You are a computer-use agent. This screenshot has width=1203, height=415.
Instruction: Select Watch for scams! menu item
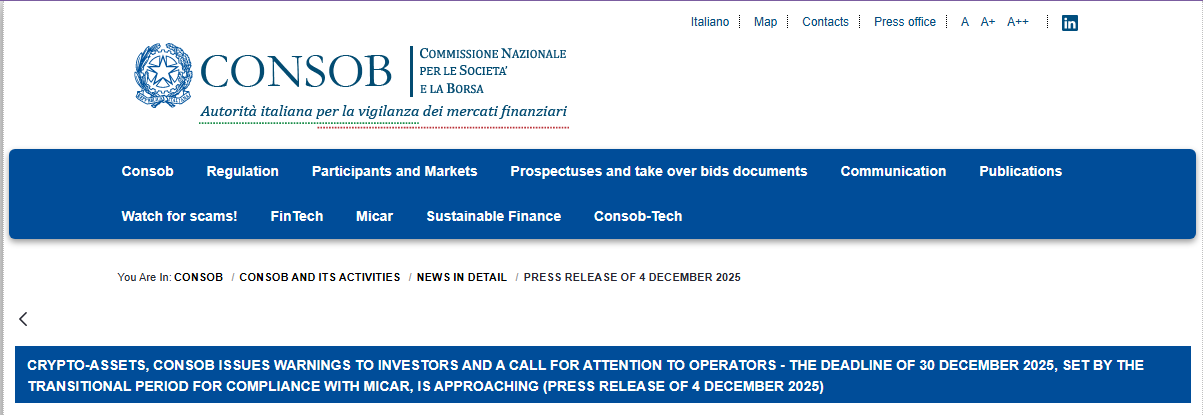click(179, 216)
